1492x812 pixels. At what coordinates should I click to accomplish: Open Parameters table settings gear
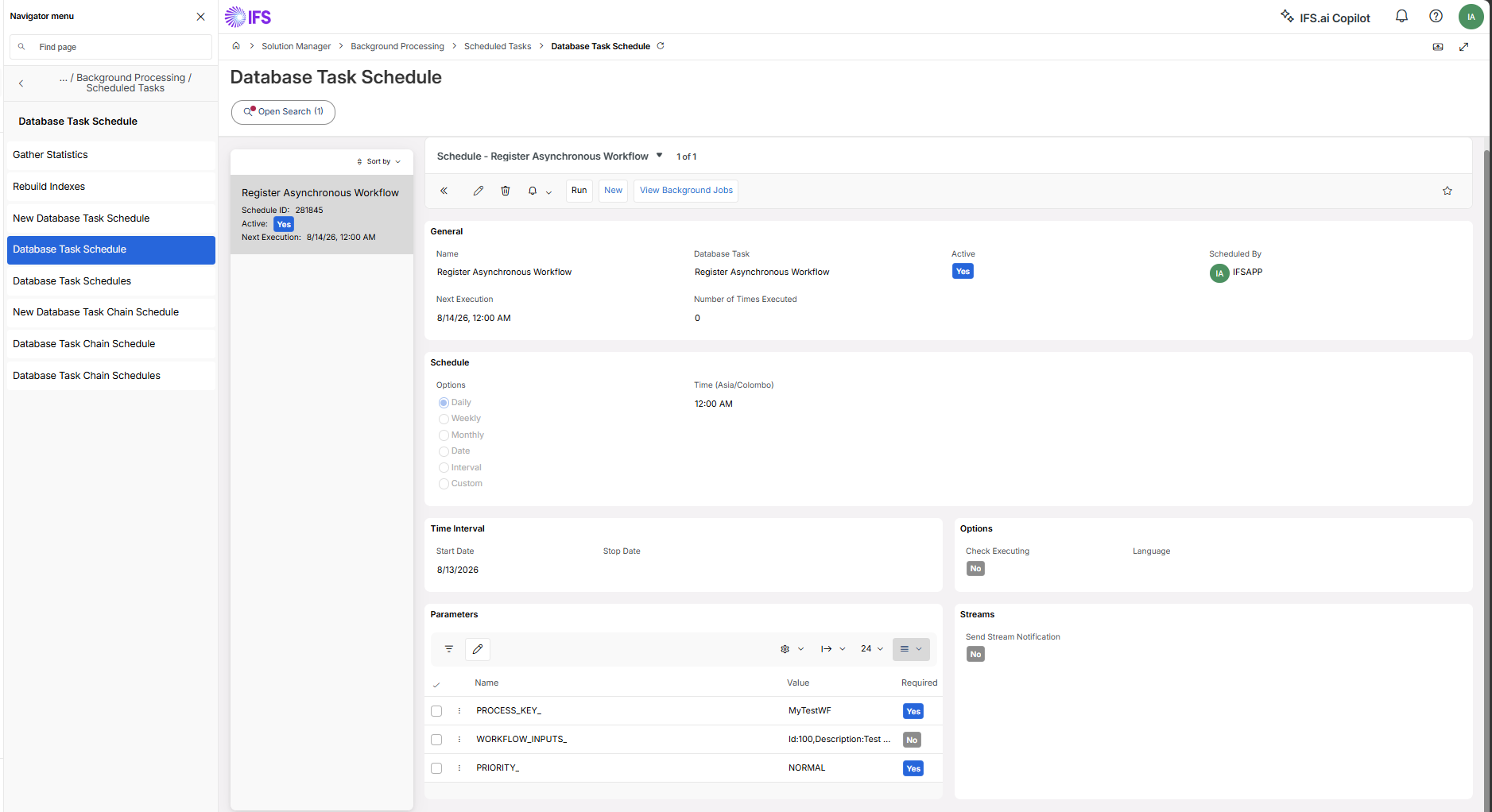tap(792, 649)
